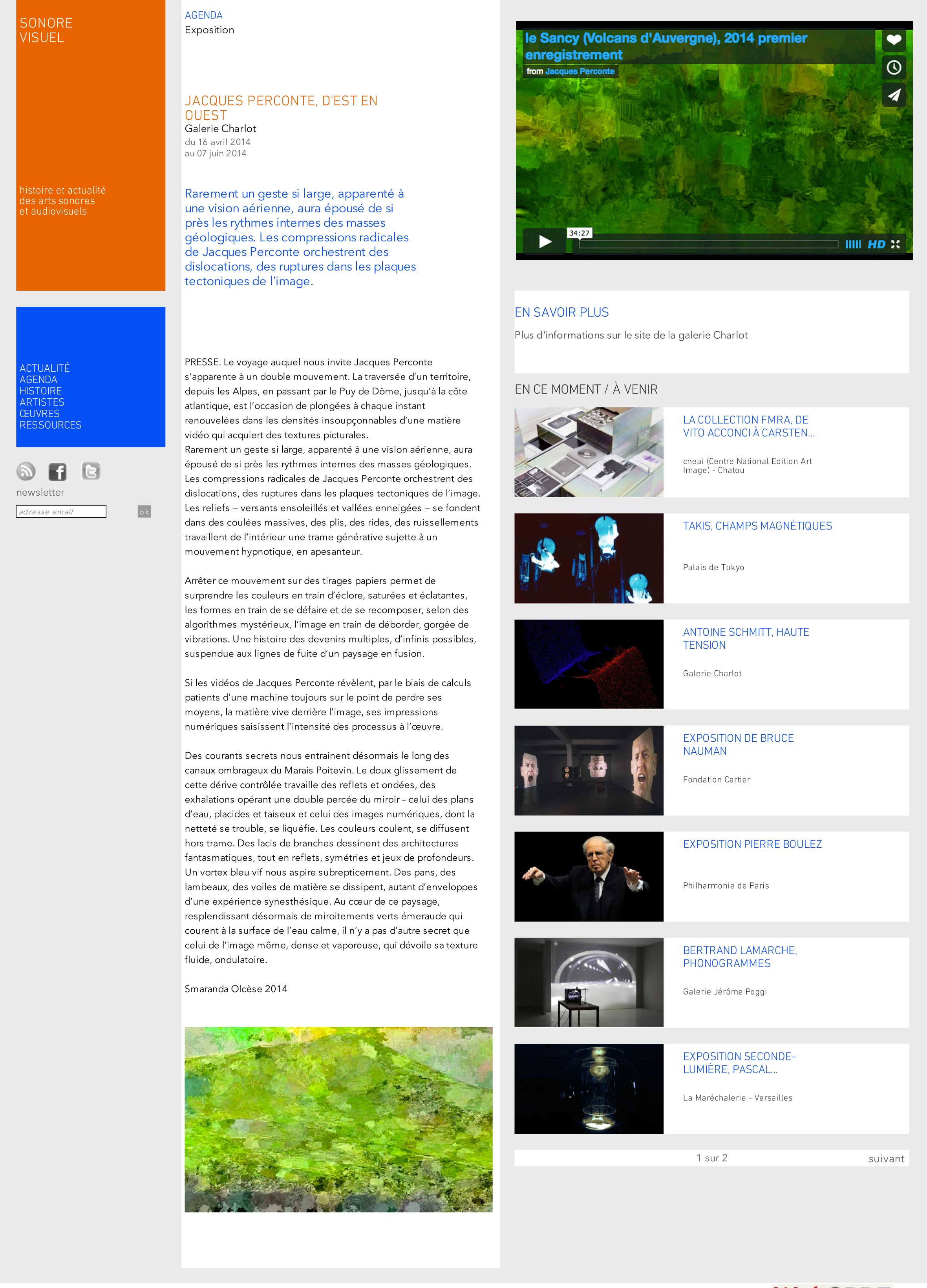This screenshot has width=927, height=1288.
Task: Open HISTOIRE menu item
Action: click(x=40, y=391)
